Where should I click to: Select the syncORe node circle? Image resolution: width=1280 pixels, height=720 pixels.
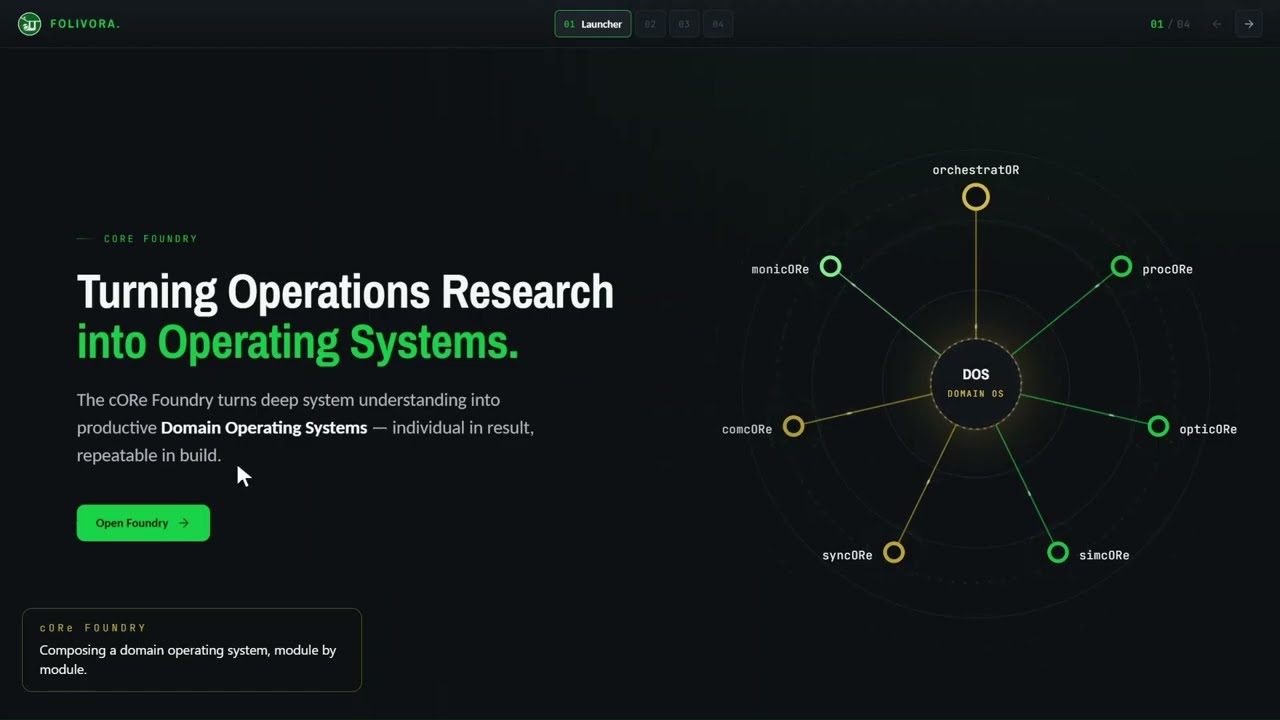(x=894, y=552)
